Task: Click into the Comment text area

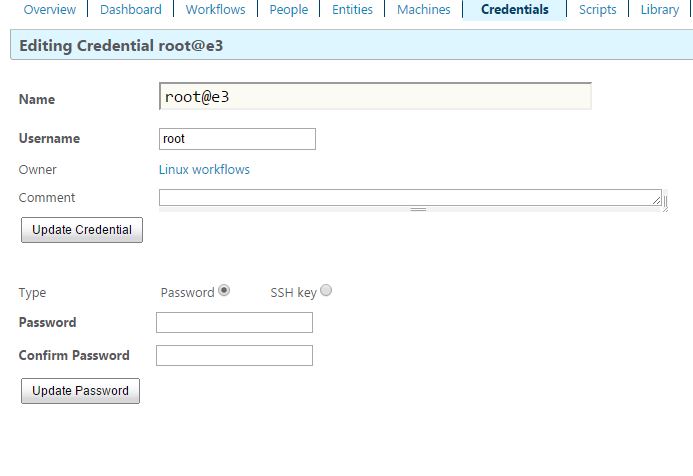Action: pos(410,198)
